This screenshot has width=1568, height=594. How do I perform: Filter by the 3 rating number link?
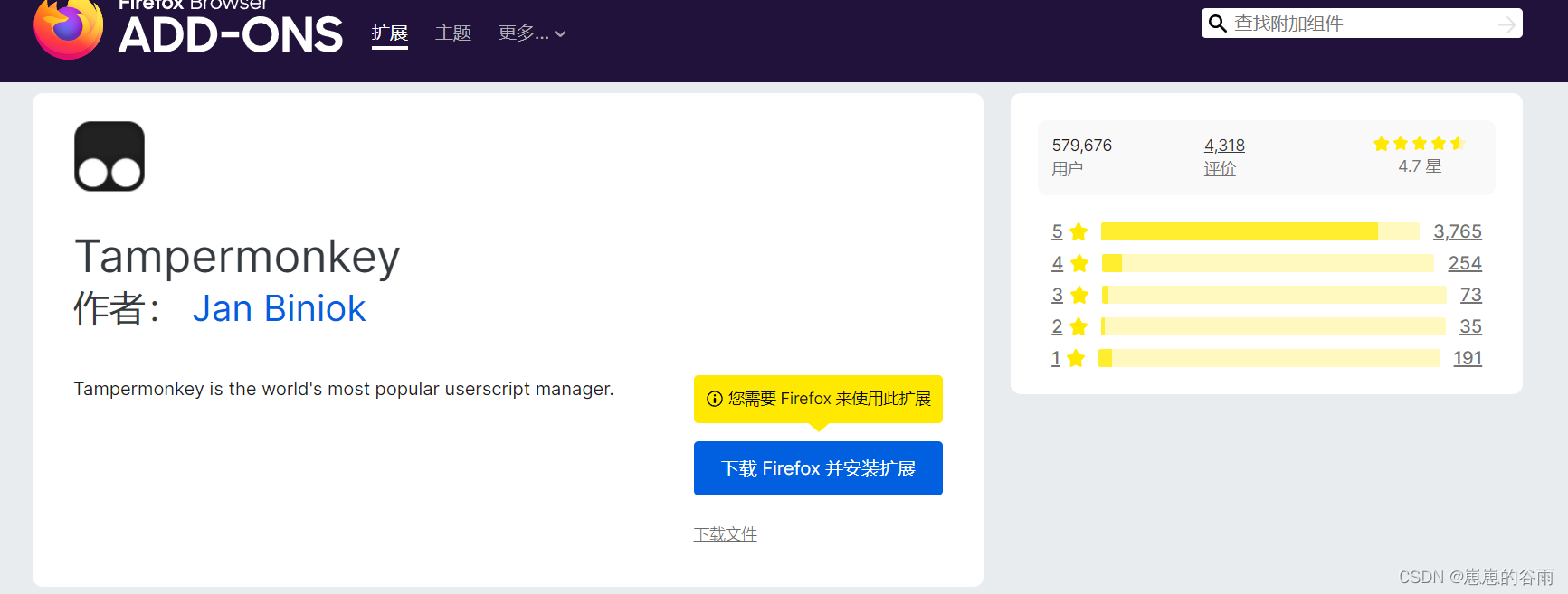point(1057,295)
